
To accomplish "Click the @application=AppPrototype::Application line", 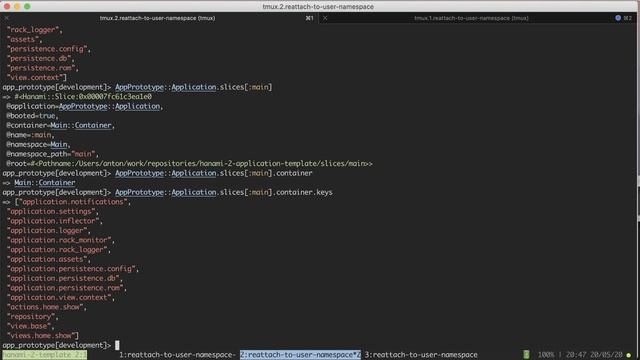I will (x=85, y=106).
